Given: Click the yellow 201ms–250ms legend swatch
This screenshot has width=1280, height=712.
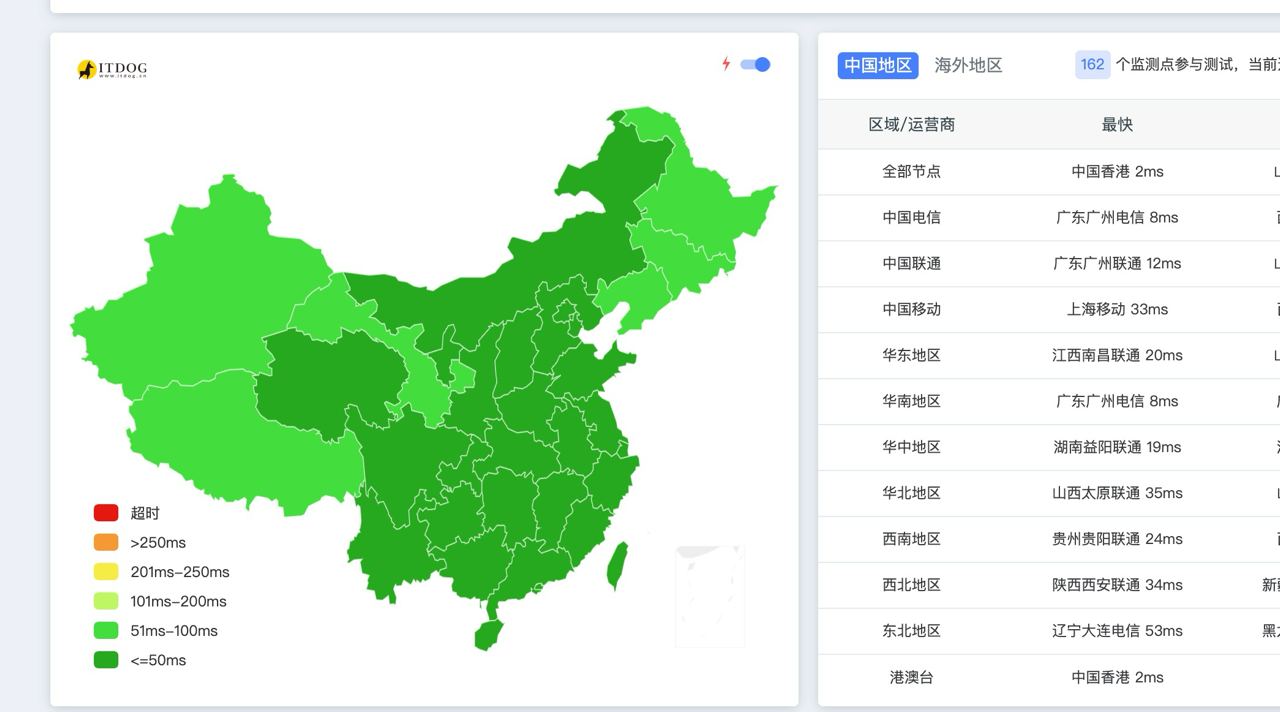Looking at the screenshot, I should pos(106,572).
